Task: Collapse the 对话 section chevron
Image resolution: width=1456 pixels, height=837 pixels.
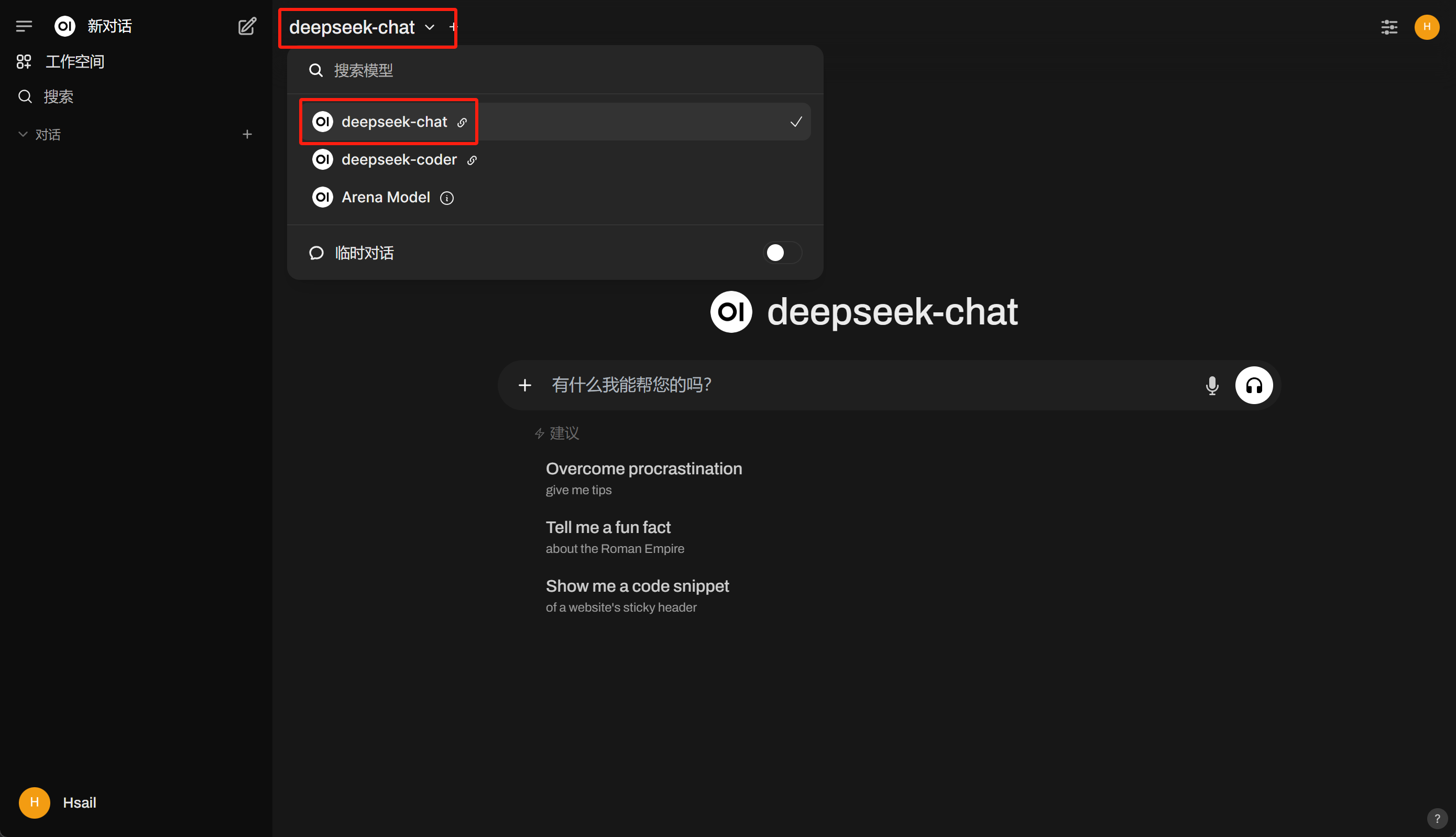Action: [x=23, y=135]
